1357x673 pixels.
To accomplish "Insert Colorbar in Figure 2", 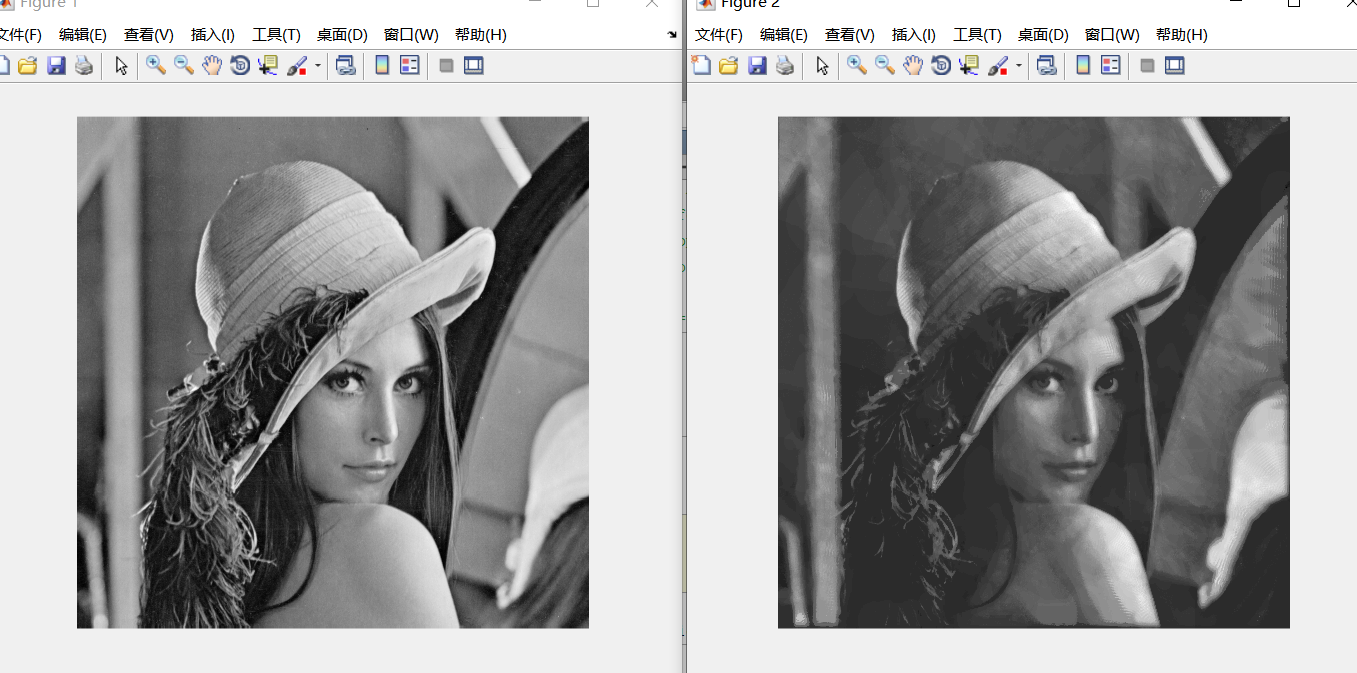I will point(1082,66).
